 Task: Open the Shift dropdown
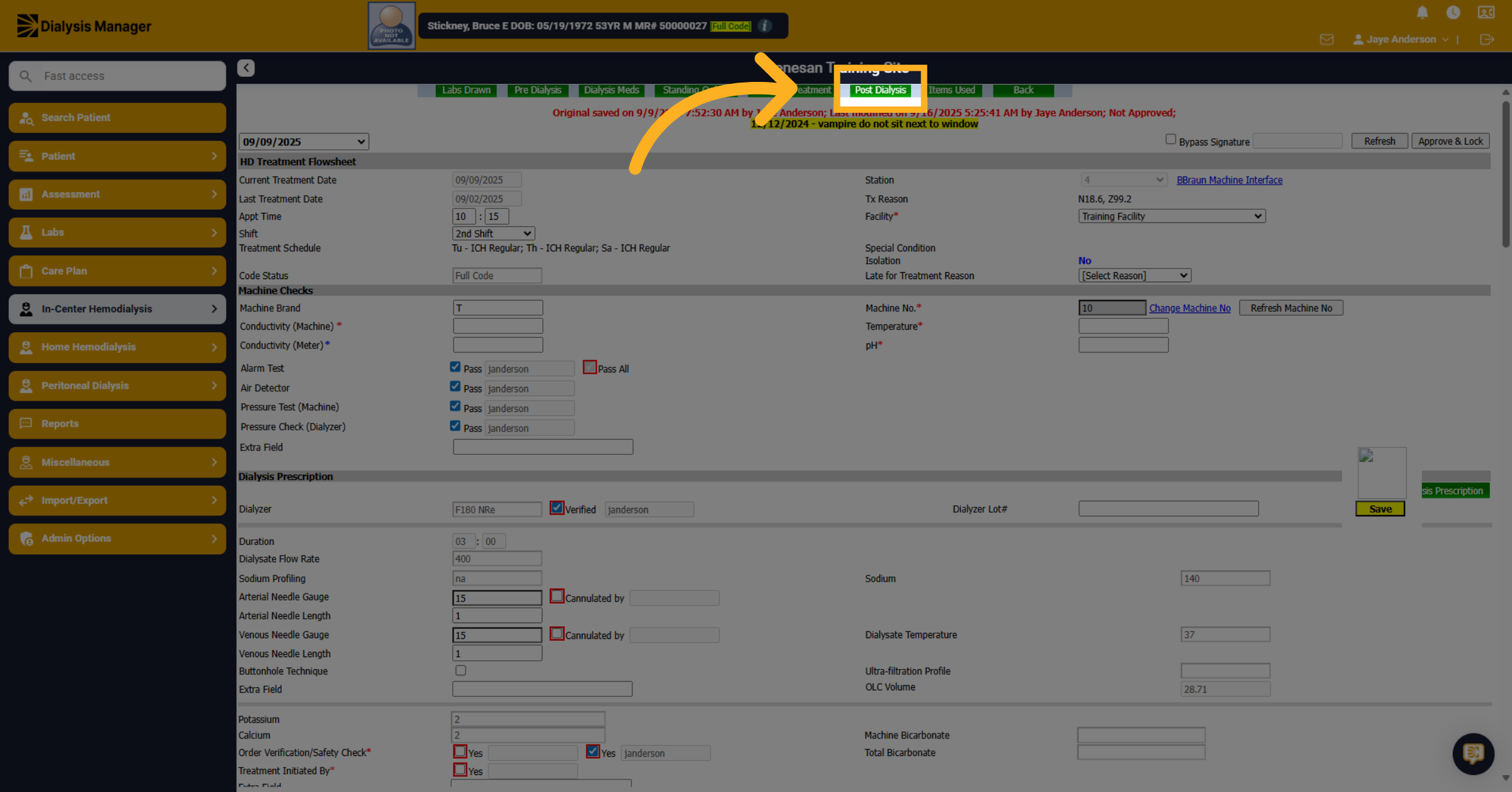[x=493, y=233]
